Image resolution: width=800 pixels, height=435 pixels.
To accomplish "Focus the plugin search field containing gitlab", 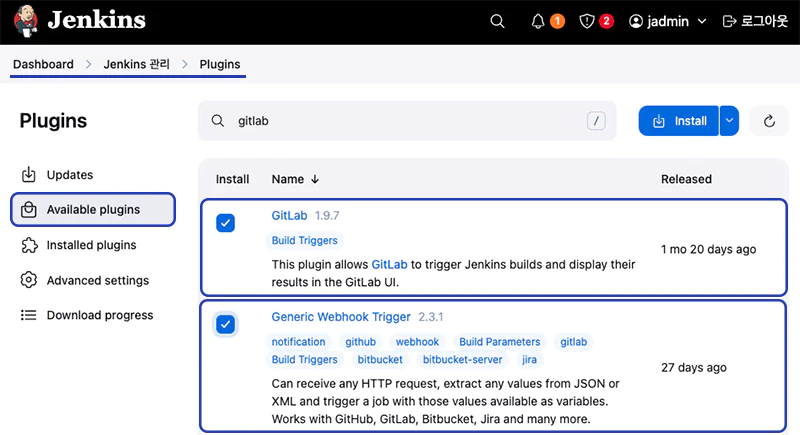I will click(407, 121).
